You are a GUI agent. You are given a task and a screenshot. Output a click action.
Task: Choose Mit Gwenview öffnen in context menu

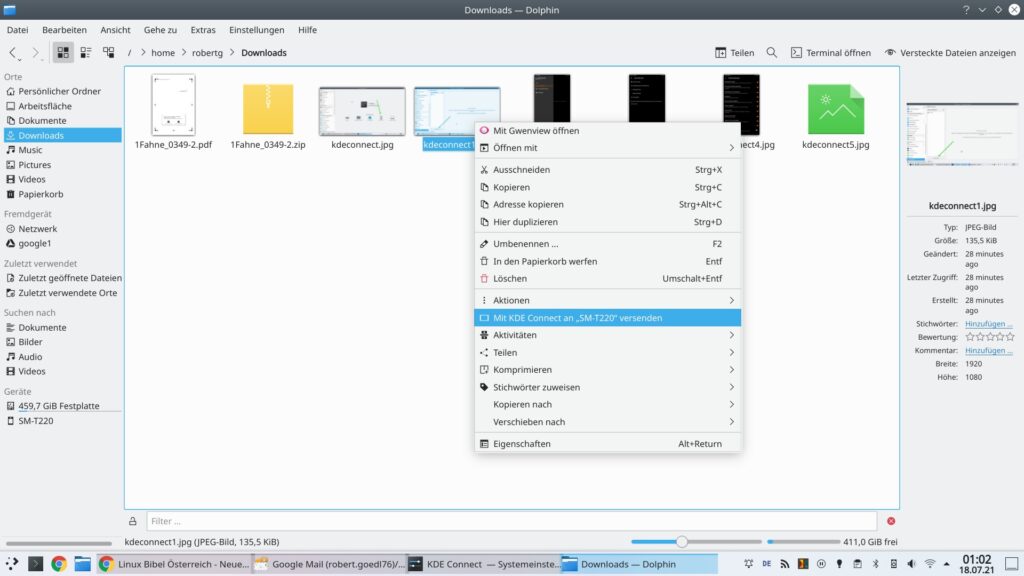[607, 131]
